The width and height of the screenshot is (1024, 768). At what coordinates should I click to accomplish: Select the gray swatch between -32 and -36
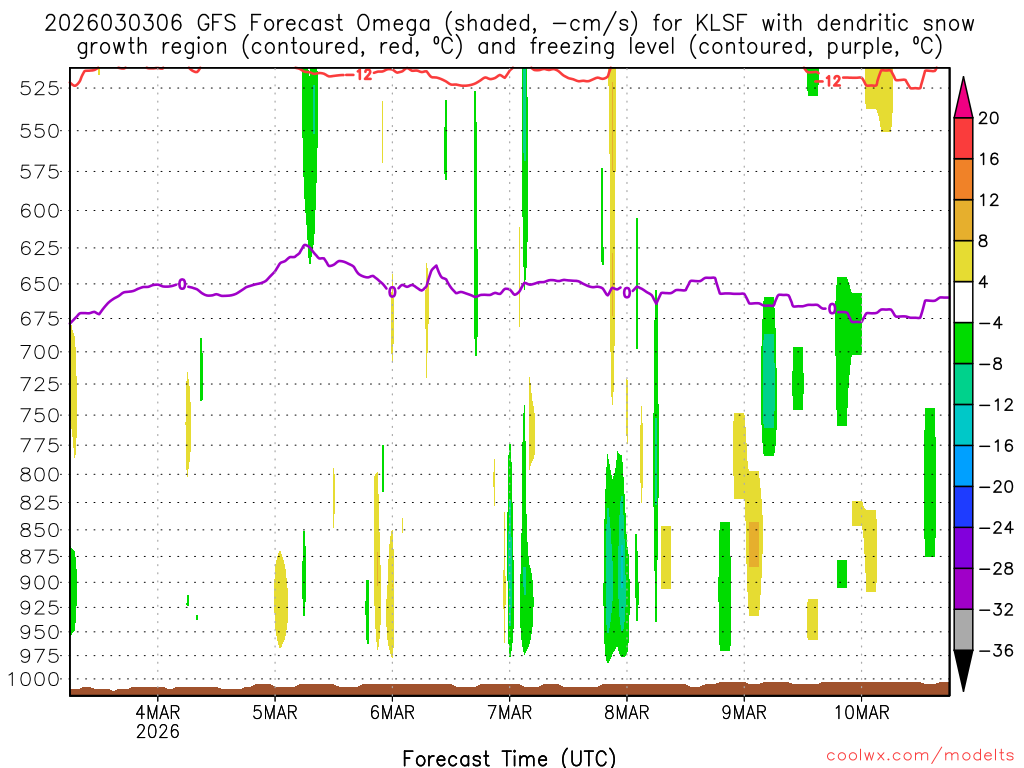click(x=963, y=630)
